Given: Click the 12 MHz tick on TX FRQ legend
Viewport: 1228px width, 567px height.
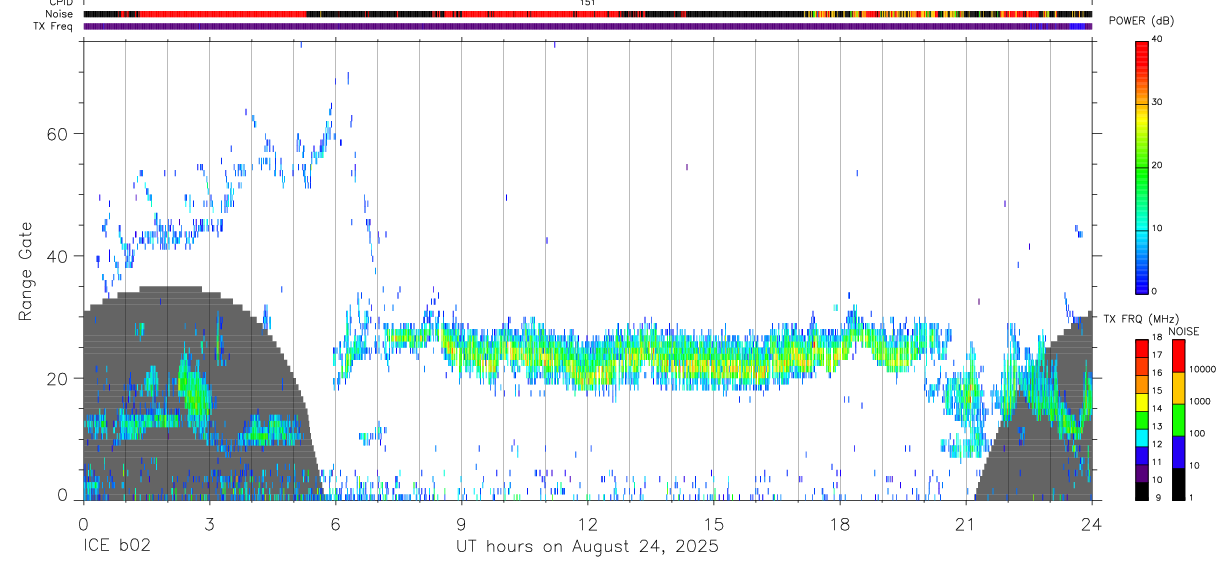Looking at the screenshot, I should pyautogui.click(x=1158, y=446).
